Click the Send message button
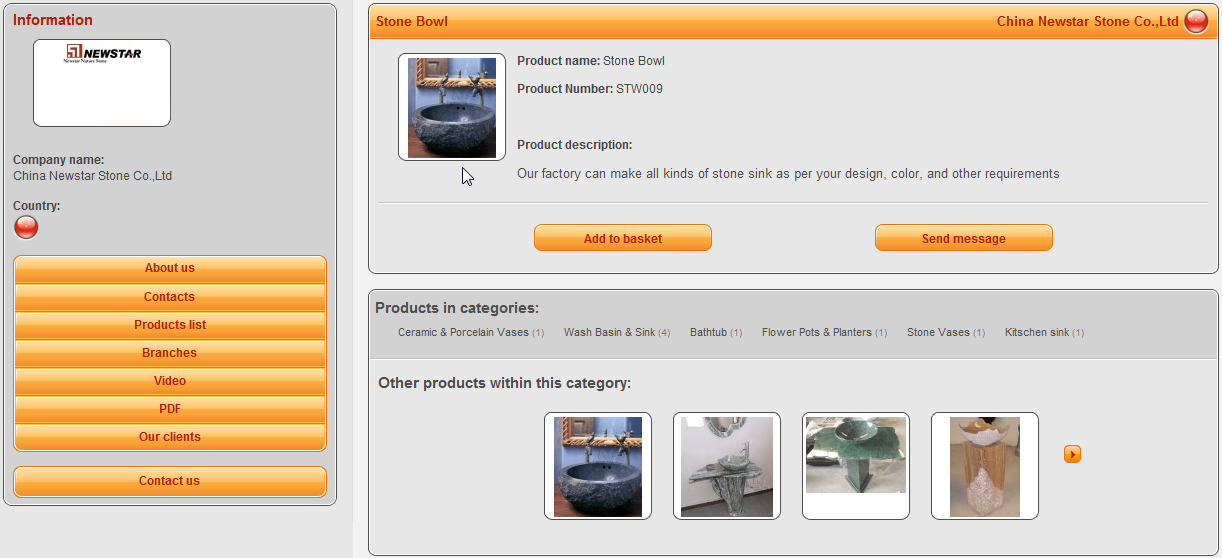 (964, 238)
